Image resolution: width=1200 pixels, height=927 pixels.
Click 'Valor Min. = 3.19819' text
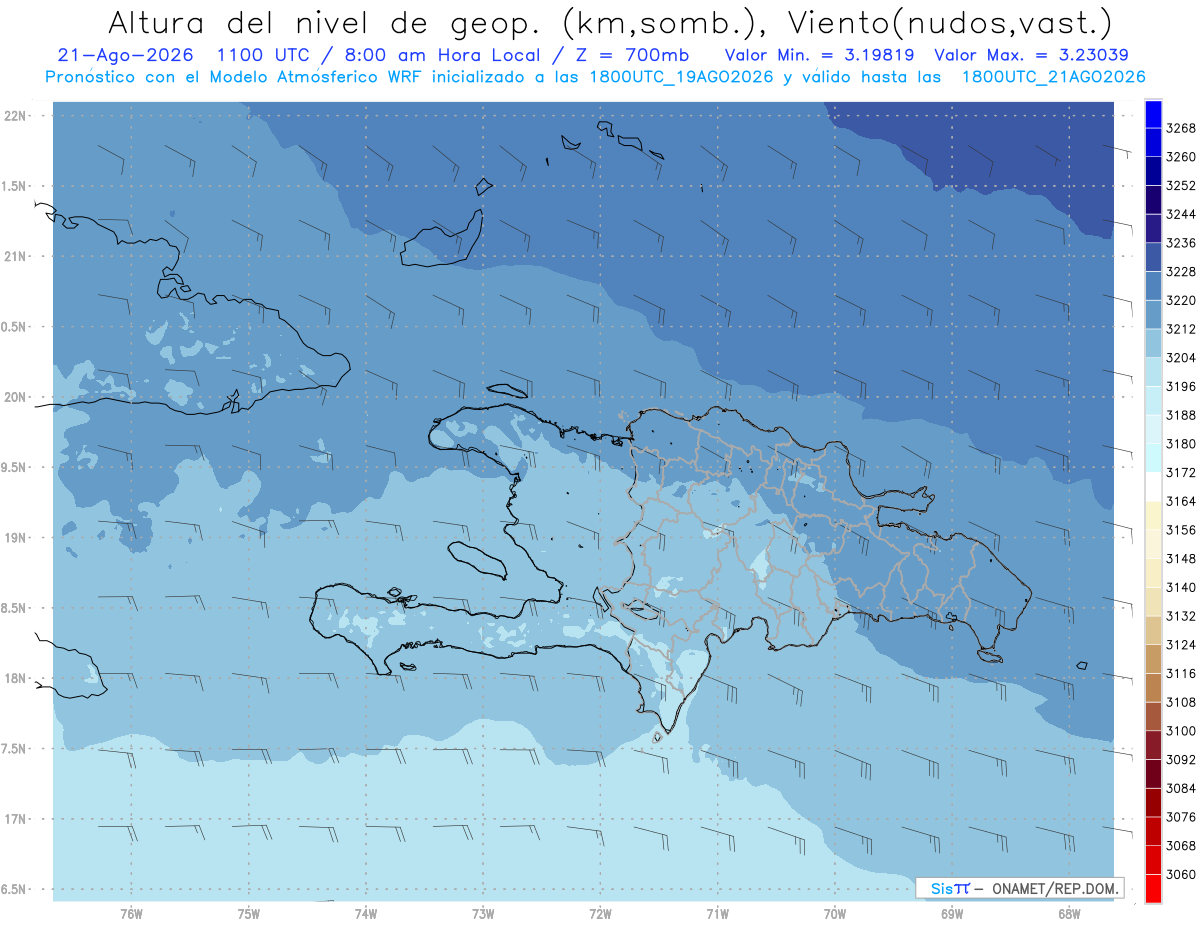820,55
